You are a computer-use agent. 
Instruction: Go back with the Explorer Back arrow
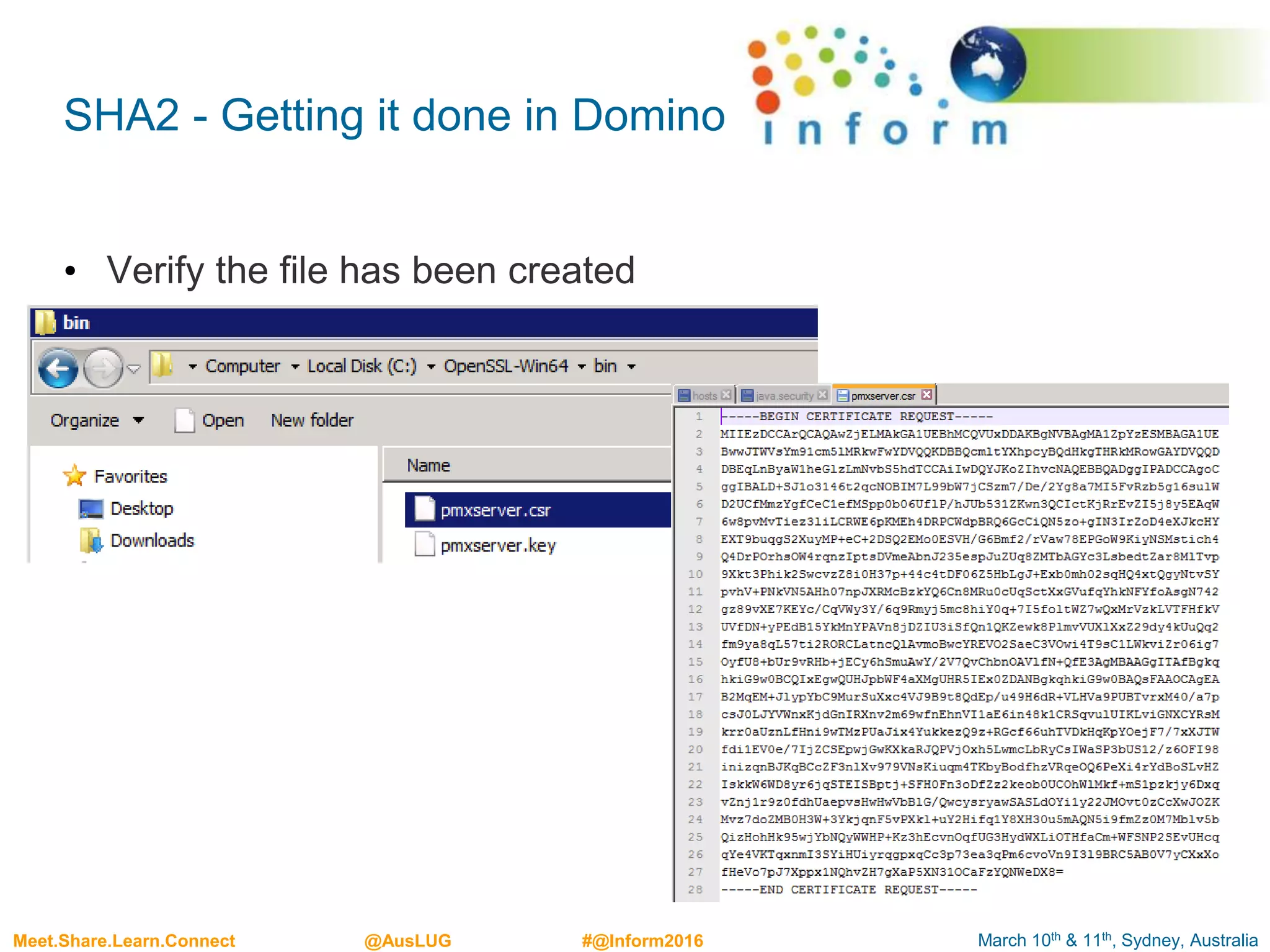coord(58,368)
